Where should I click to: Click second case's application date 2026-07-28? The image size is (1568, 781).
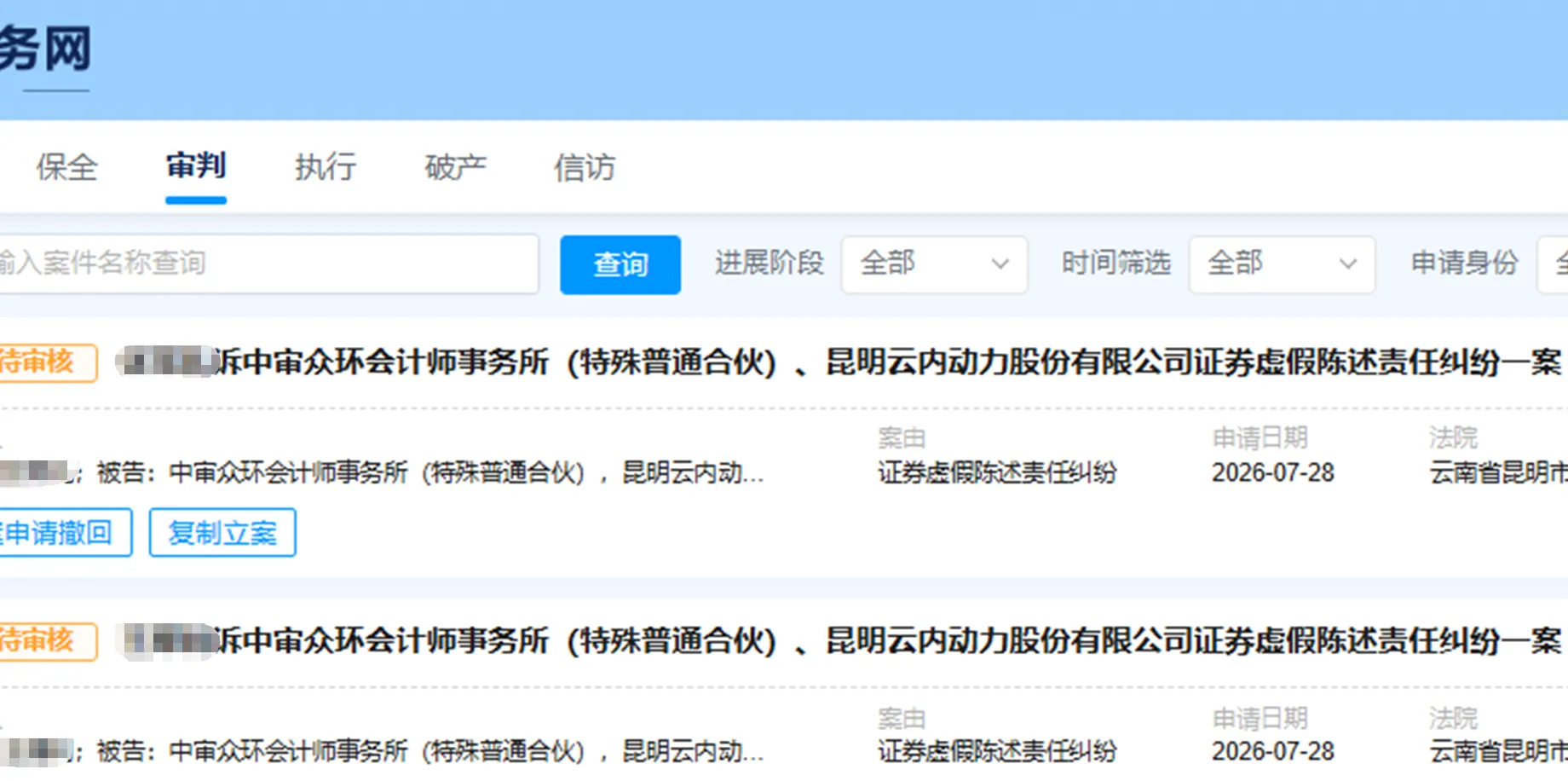(x=1273, y=751)
